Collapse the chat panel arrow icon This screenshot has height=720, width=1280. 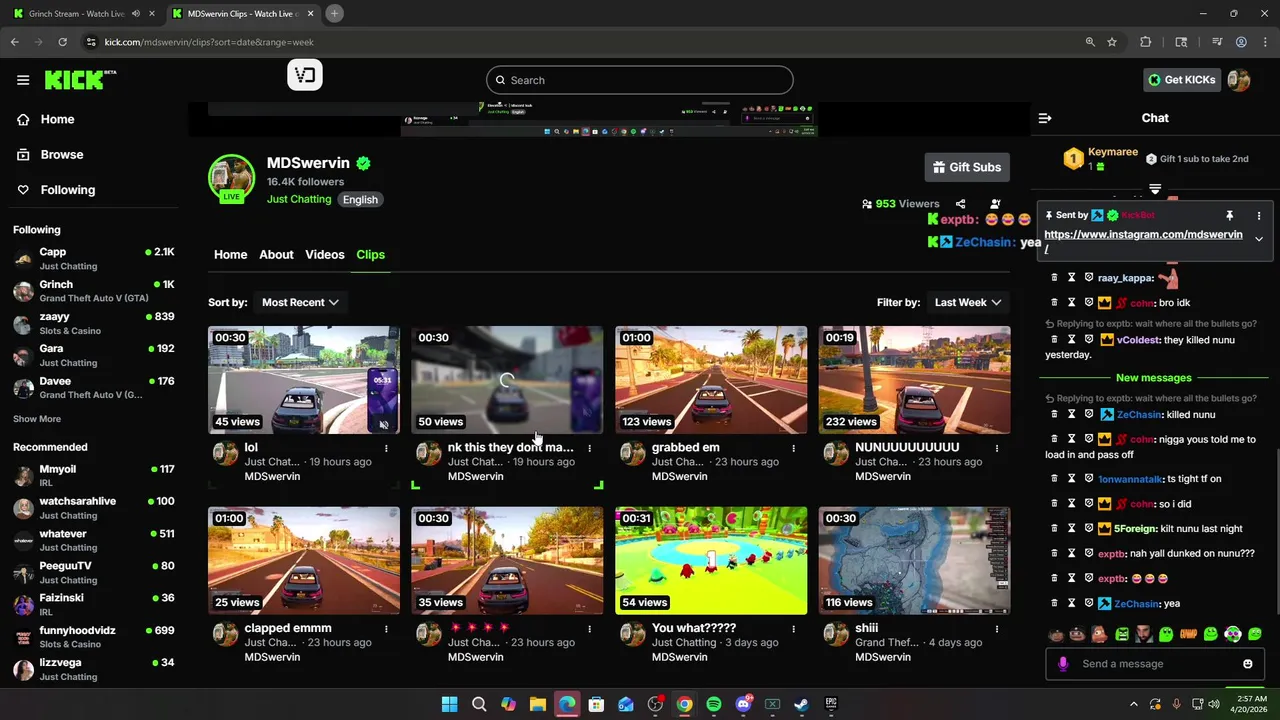[1045, 118]
